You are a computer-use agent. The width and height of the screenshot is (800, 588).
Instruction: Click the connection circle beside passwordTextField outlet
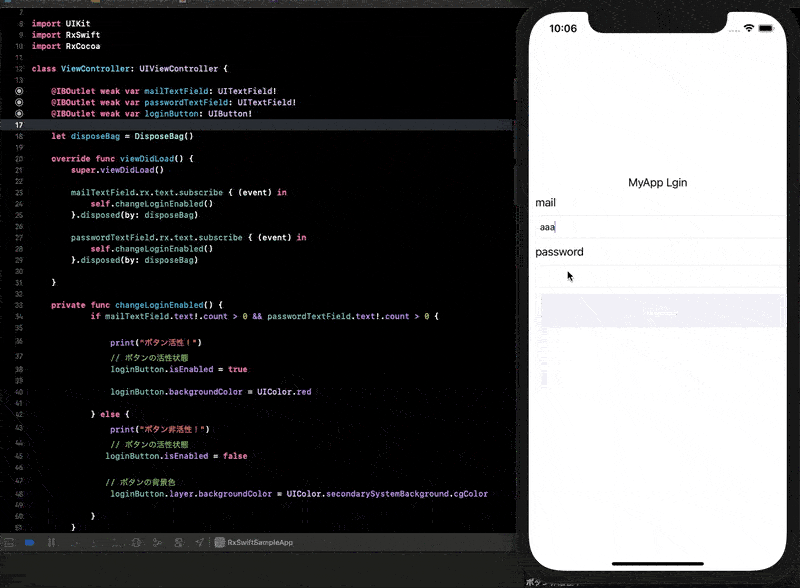pos(19,102)
